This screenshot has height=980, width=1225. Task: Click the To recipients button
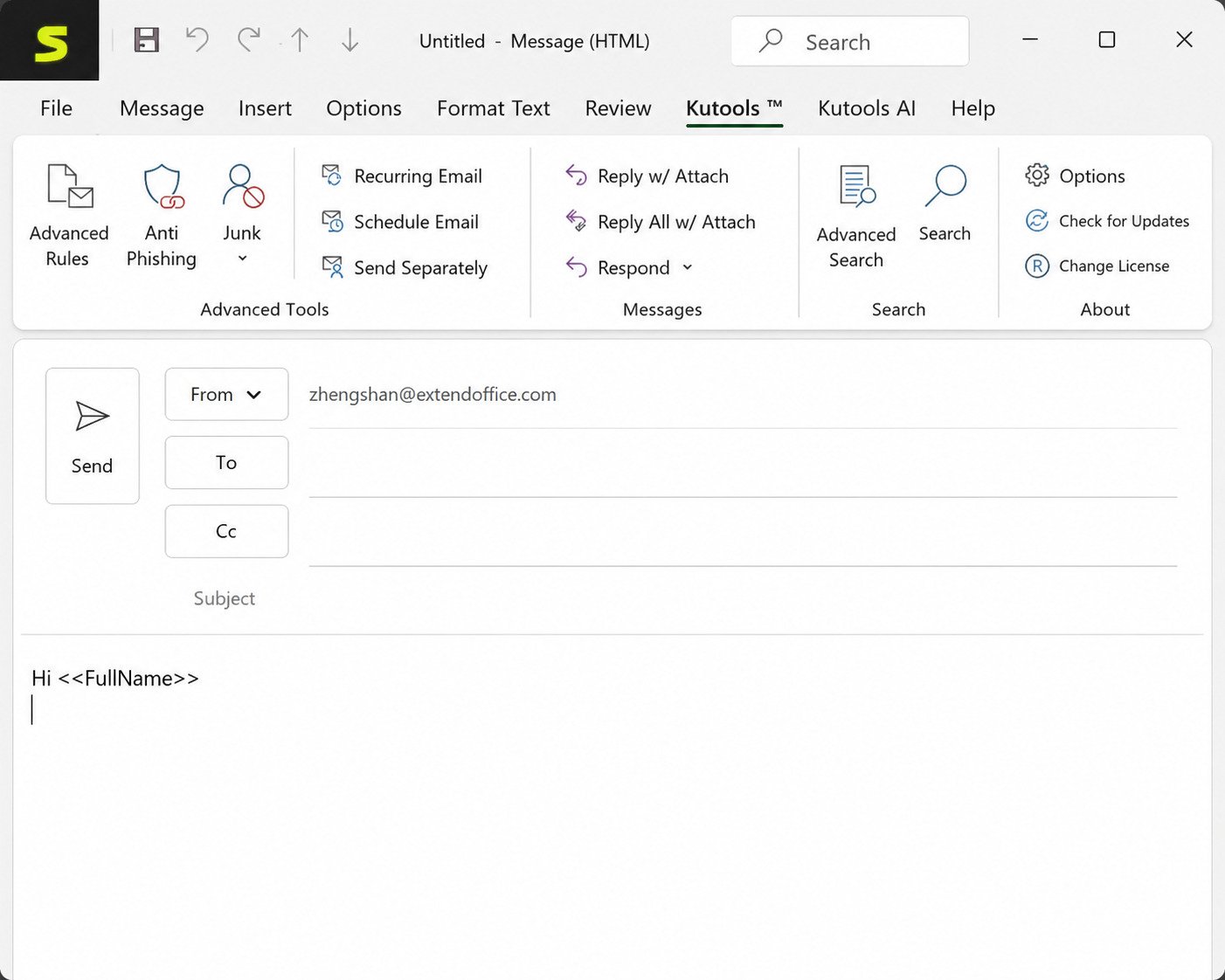coord(226,462)
